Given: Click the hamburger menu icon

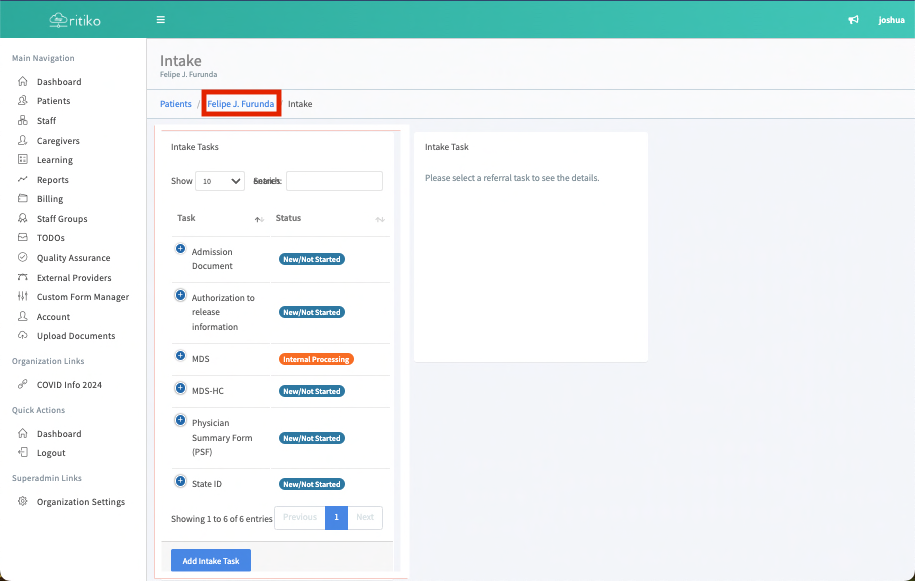Looking at the screenshot, I should pos(161,20).
